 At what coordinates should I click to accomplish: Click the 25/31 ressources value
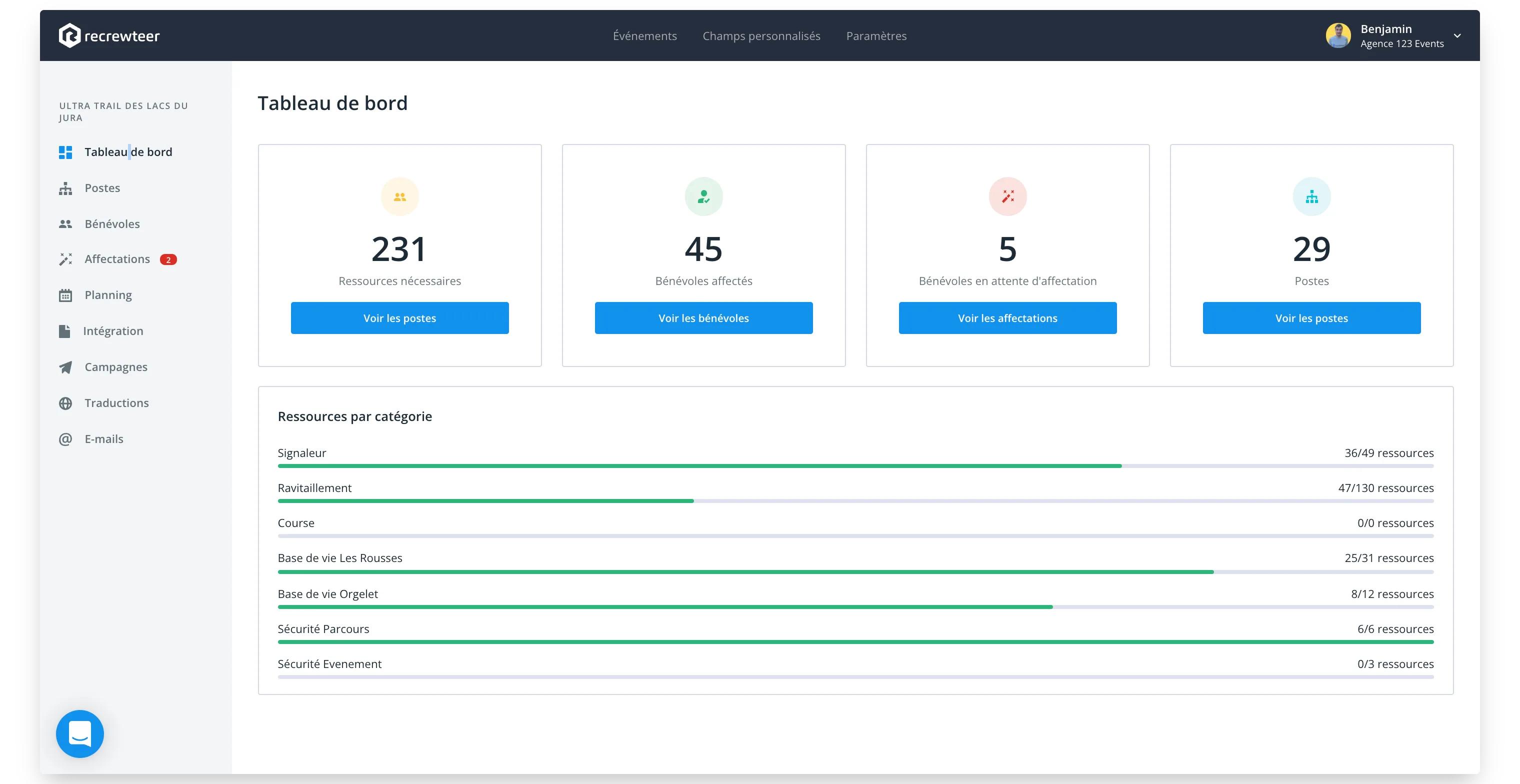(1389, 558)
